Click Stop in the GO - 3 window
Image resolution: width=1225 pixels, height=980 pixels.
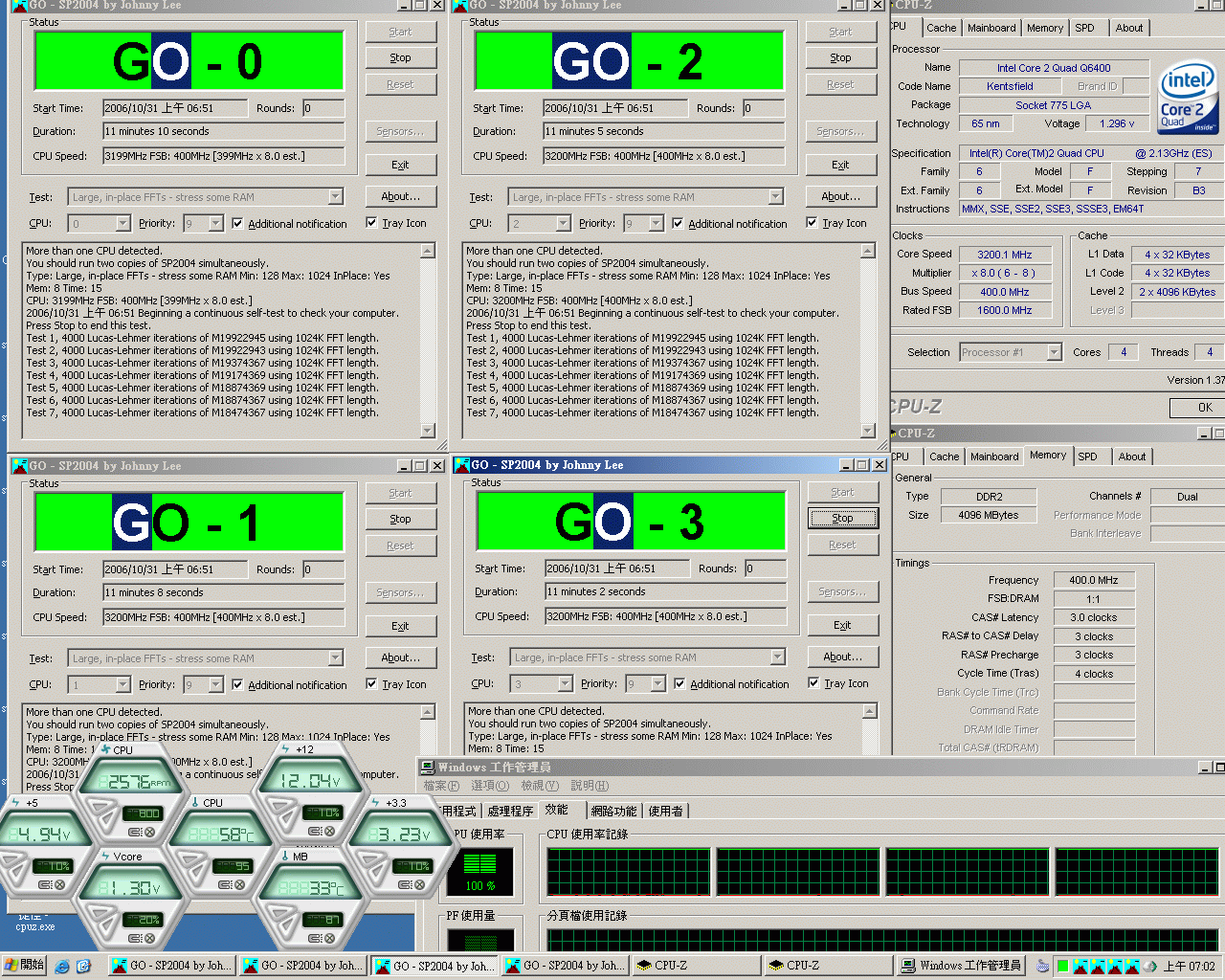coord(842,518)
